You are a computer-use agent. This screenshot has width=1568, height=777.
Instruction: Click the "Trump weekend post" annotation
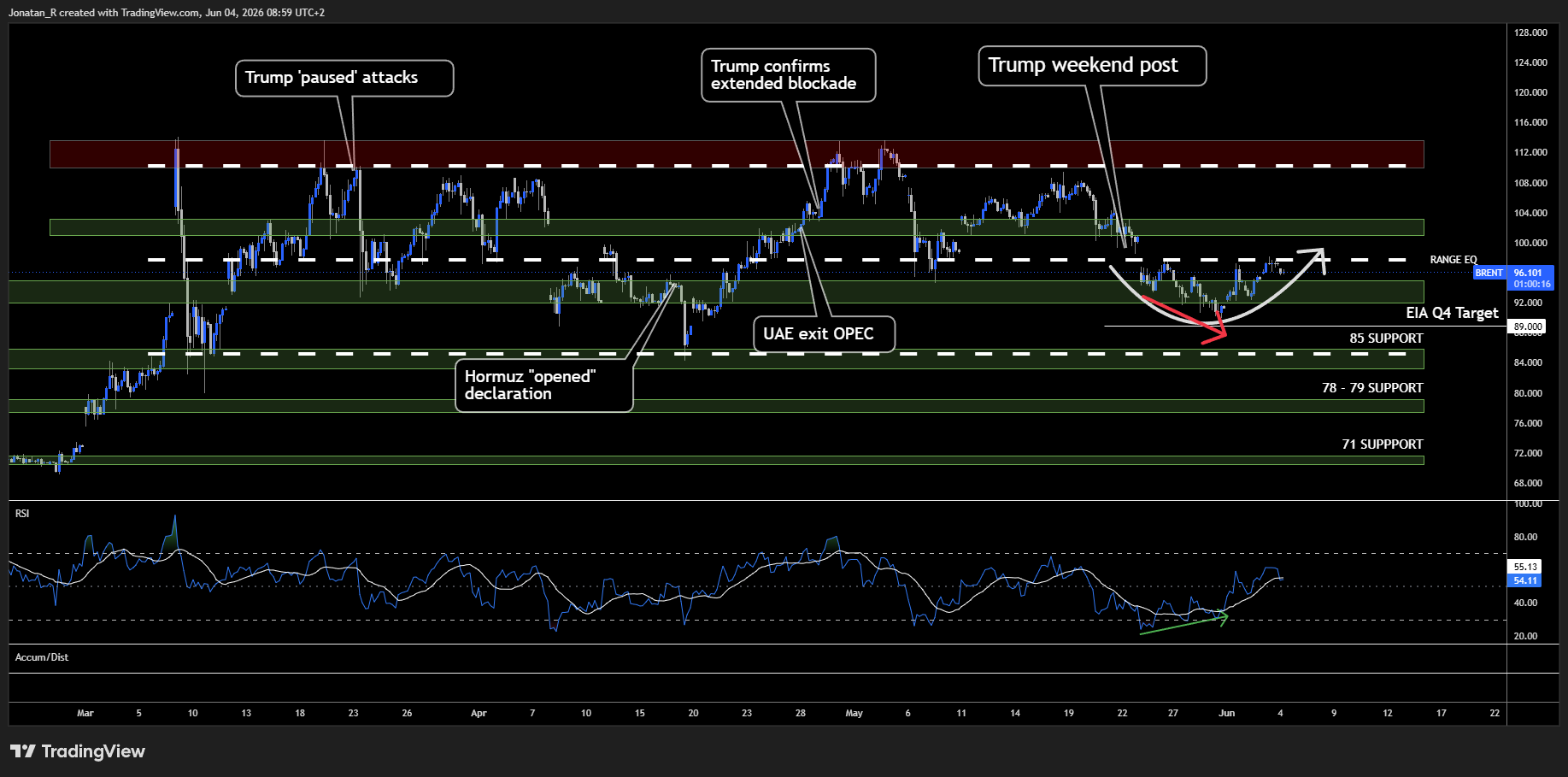(1092, 66)
